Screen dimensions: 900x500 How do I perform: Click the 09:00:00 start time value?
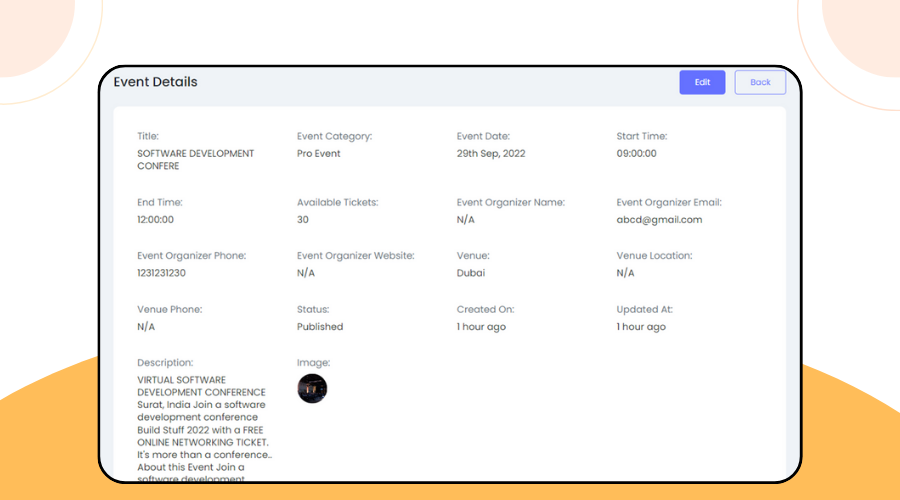pos(636,154)
